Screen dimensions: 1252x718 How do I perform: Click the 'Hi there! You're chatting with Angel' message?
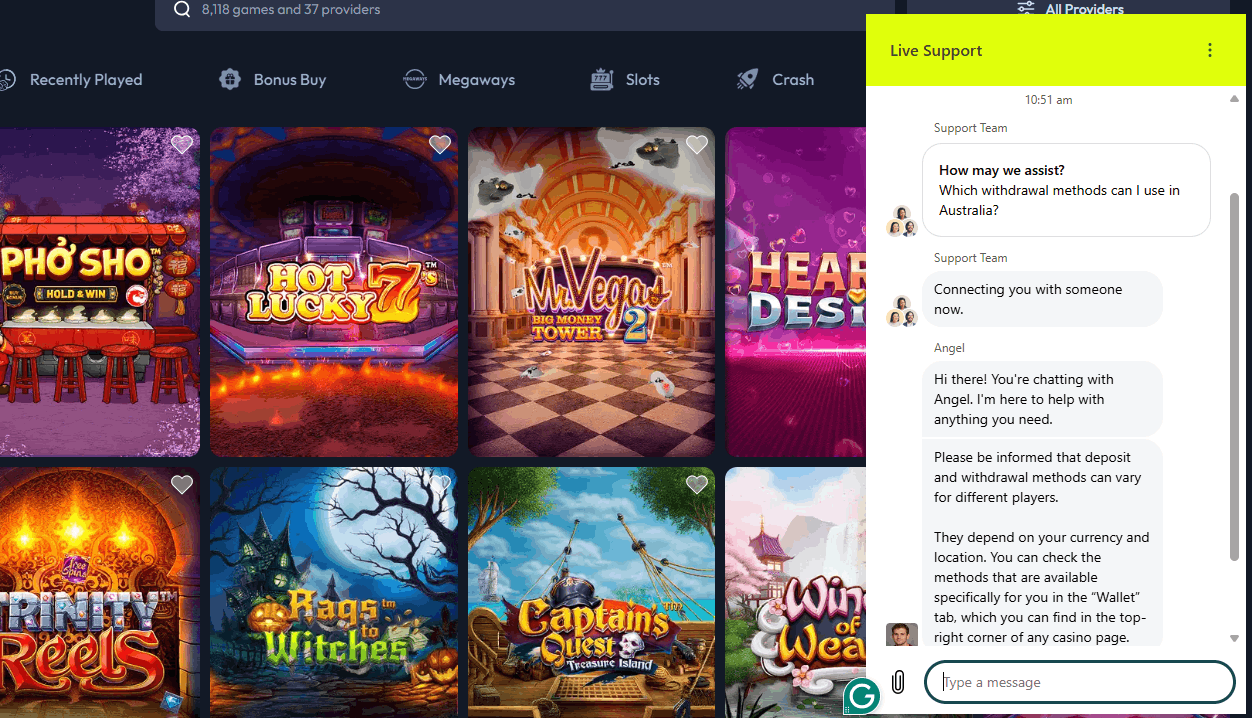(1042, 399)
